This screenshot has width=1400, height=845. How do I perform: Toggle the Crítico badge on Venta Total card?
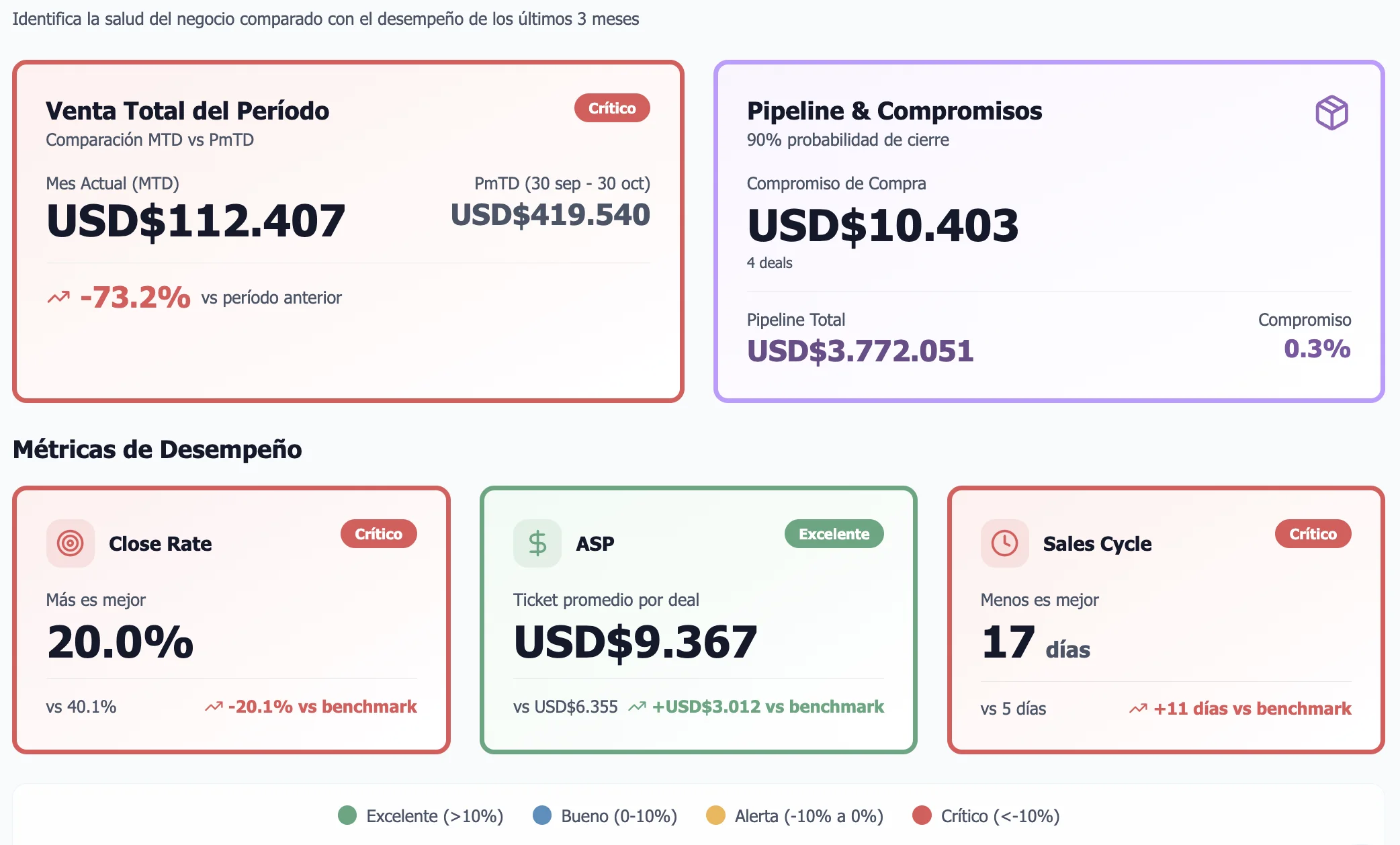point(612,107)
